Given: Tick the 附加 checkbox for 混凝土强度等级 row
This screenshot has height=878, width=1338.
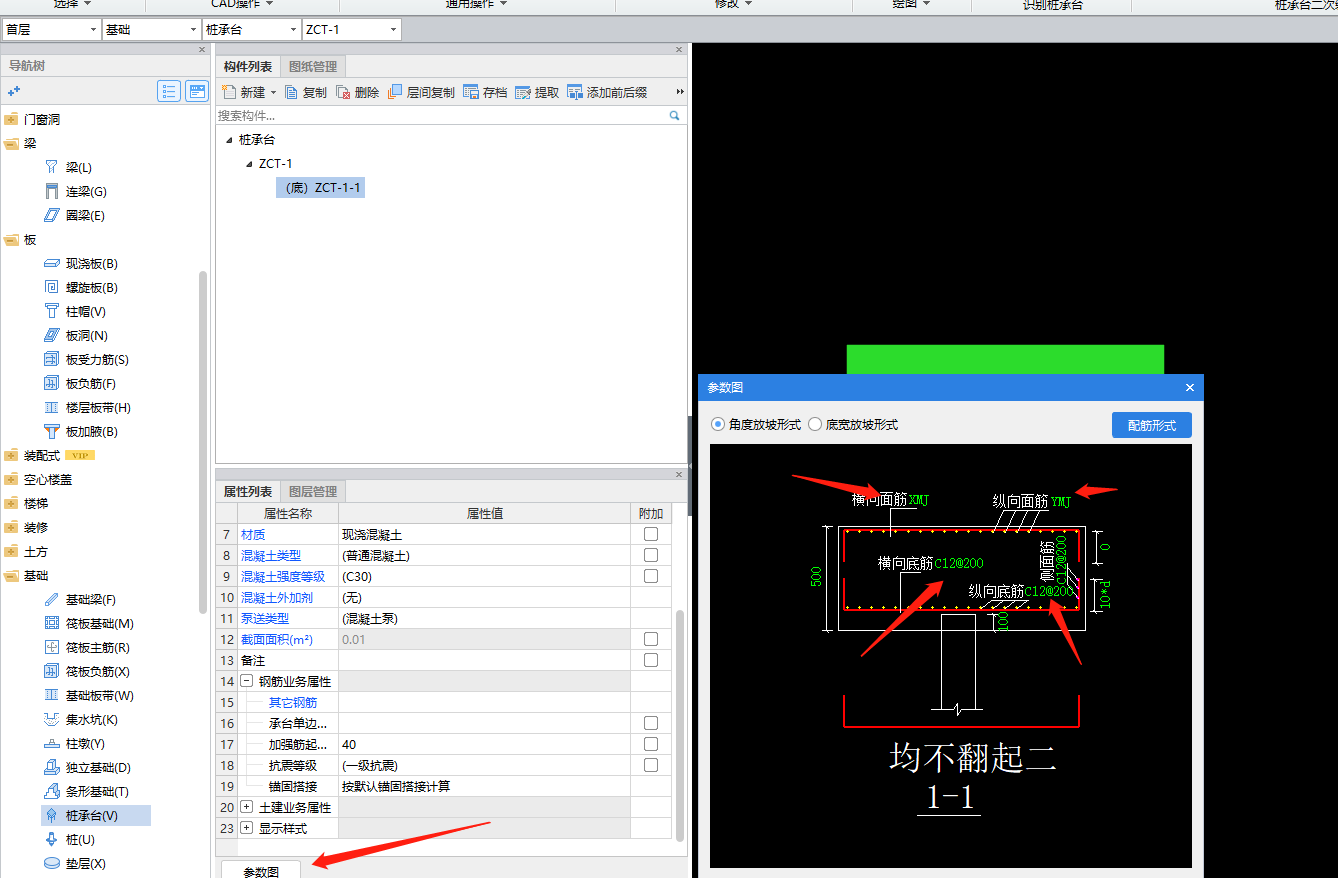Looking at the screenshot, I should [651, 576].
